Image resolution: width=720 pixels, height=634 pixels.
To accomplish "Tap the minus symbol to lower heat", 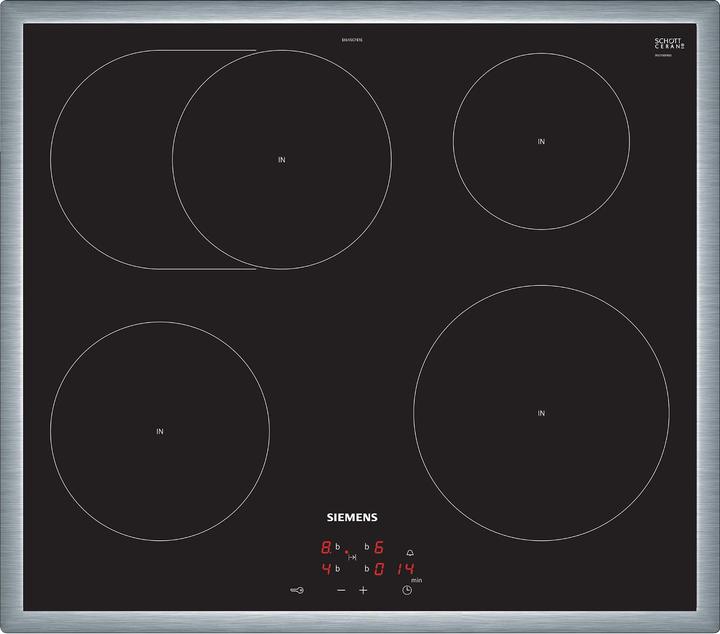I will point(341,590).
